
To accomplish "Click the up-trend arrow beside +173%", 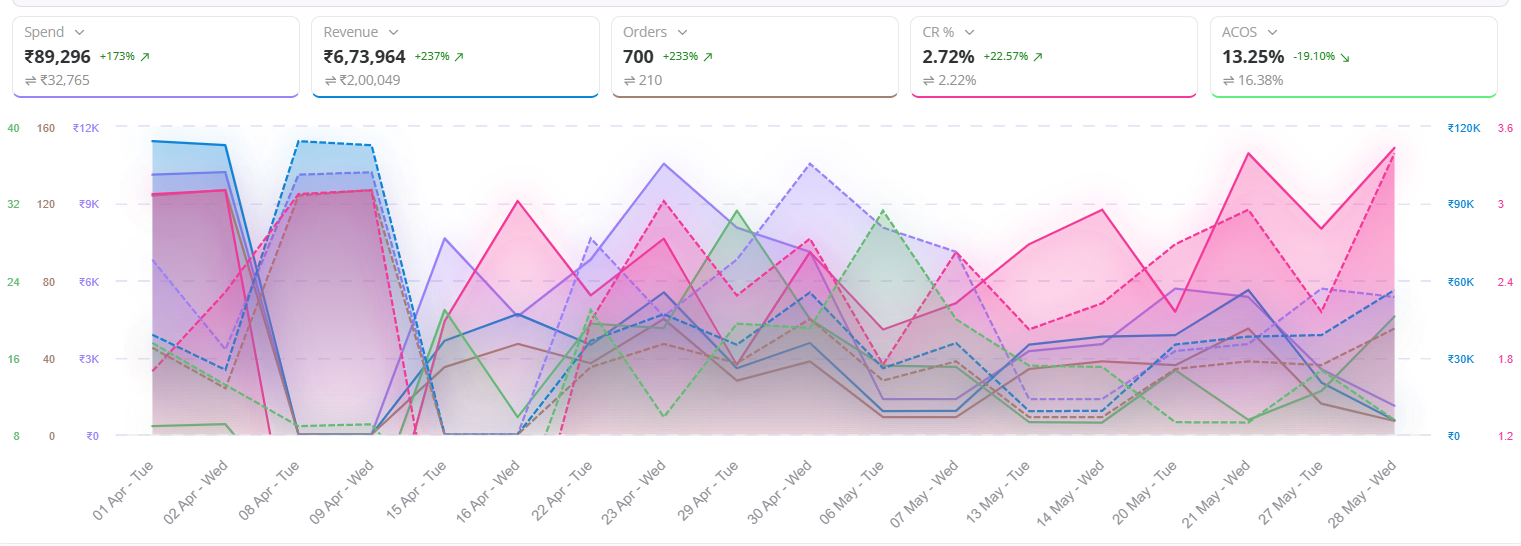I will point(145,58).
